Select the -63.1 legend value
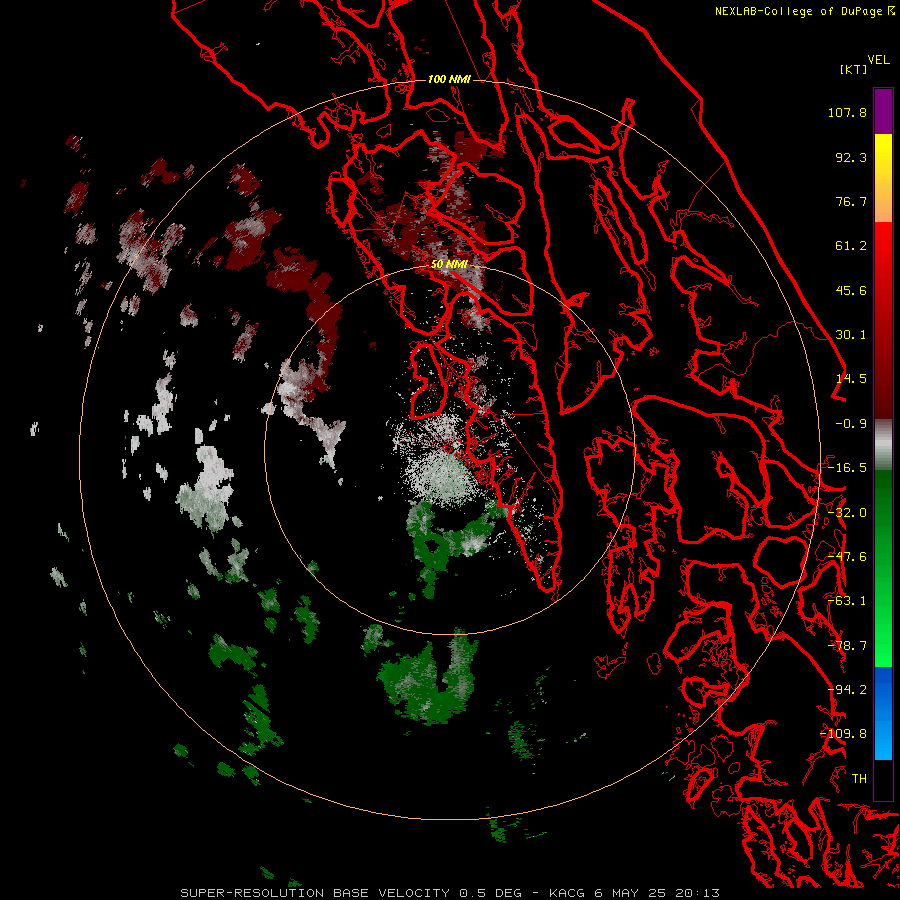The height and width of the screenshot is (900, 900). tap(847, 601)
